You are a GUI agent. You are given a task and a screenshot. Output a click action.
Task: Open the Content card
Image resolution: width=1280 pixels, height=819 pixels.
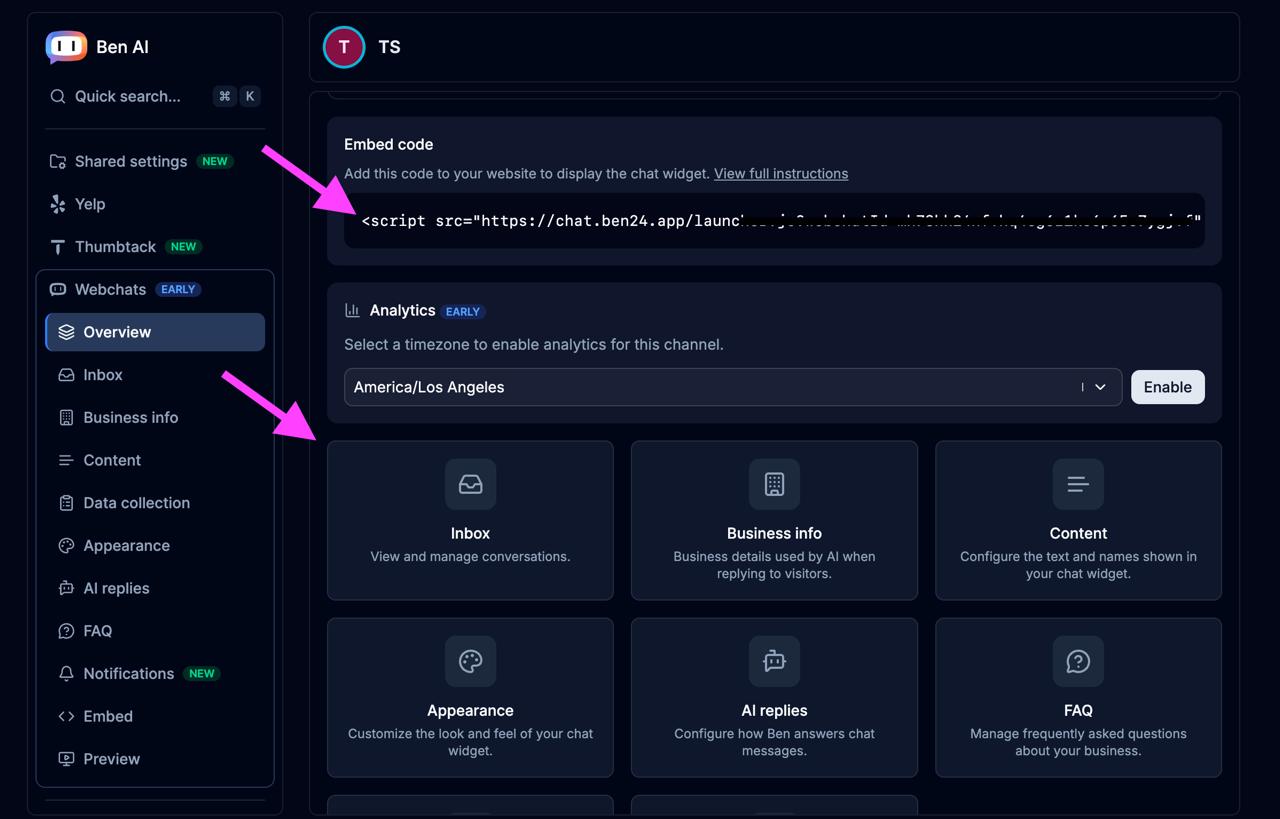tap(1078, 520)
